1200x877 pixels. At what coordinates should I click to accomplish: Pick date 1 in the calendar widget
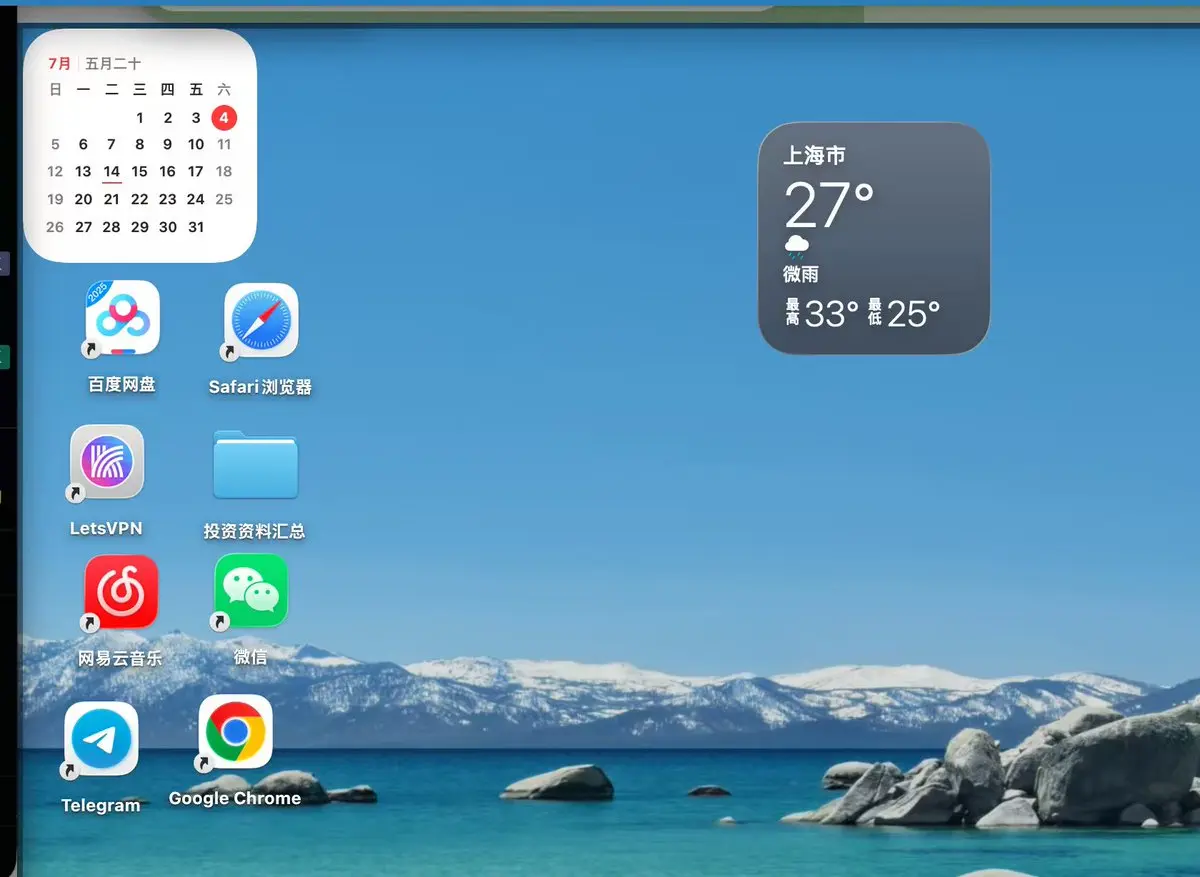coord(140,118)
